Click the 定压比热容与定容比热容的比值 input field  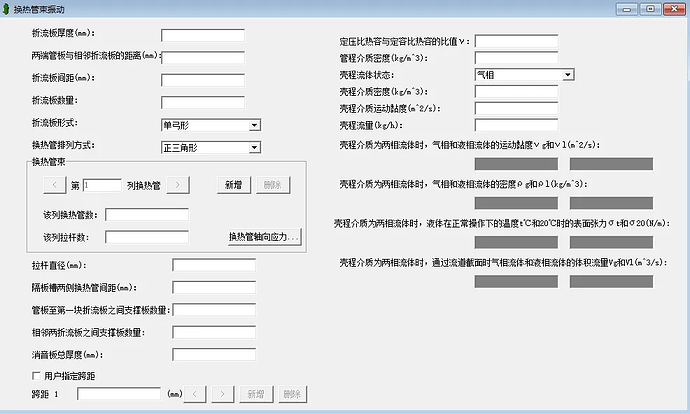tap(516, 41)
